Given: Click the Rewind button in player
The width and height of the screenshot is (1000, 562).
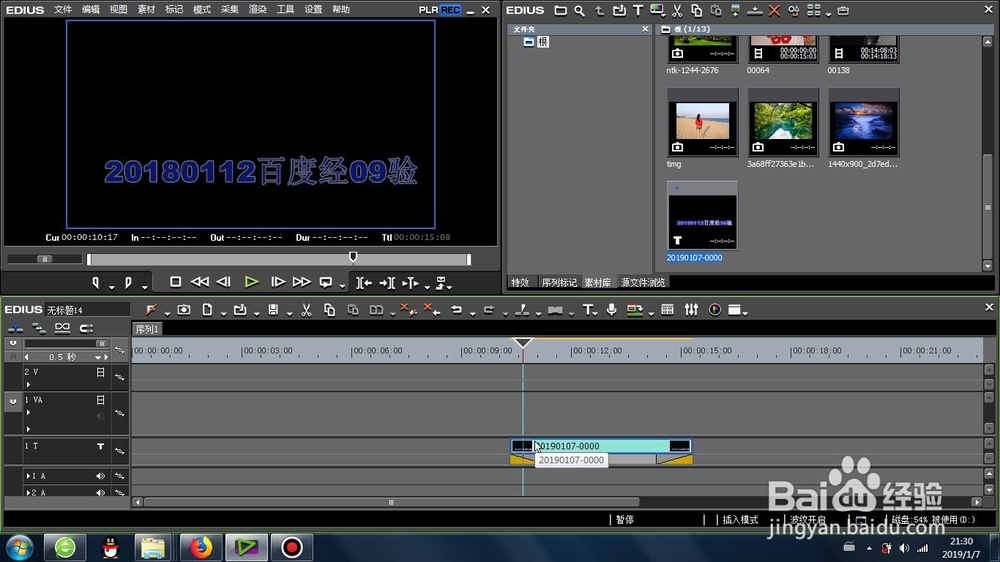Looking at the screenshot, I should coord(200,282).
